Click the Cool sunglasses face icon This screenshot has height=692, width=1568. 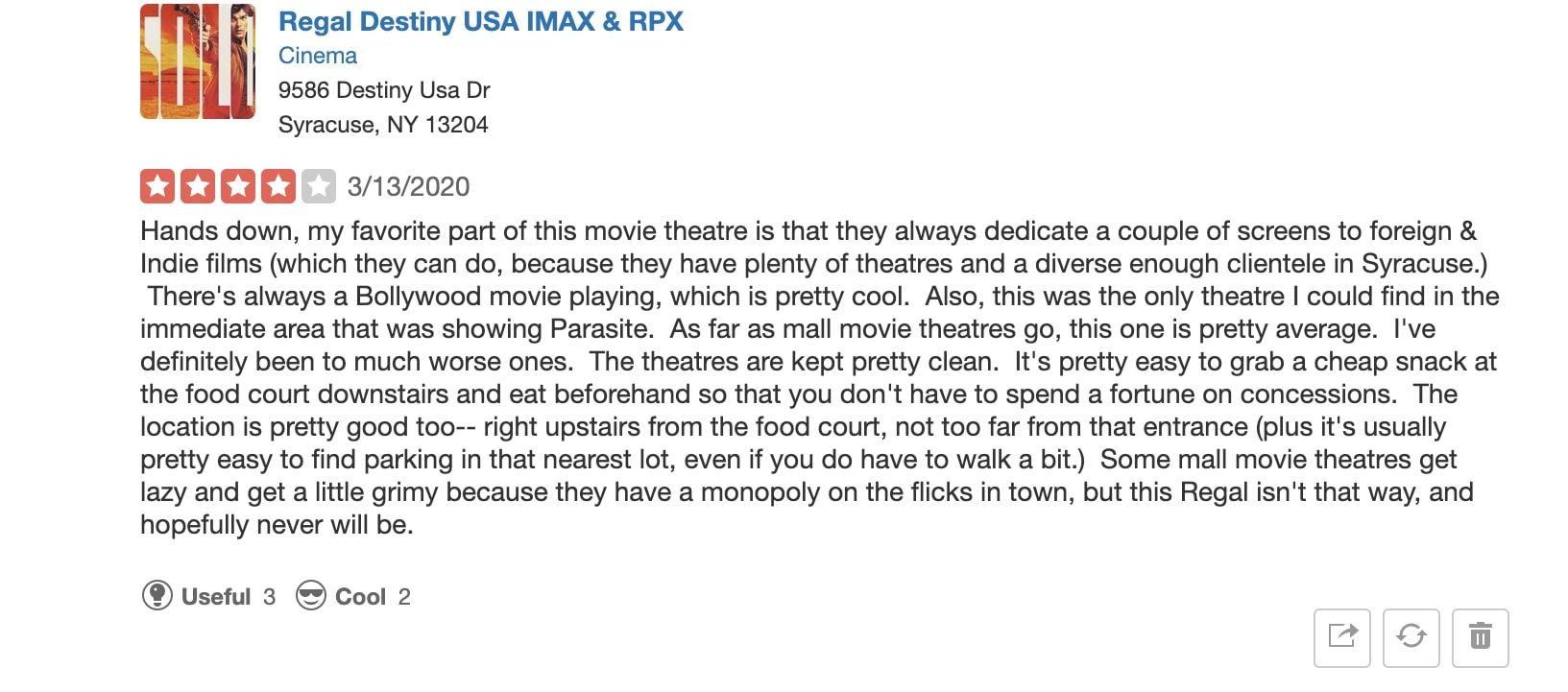(x=310, y=596)
